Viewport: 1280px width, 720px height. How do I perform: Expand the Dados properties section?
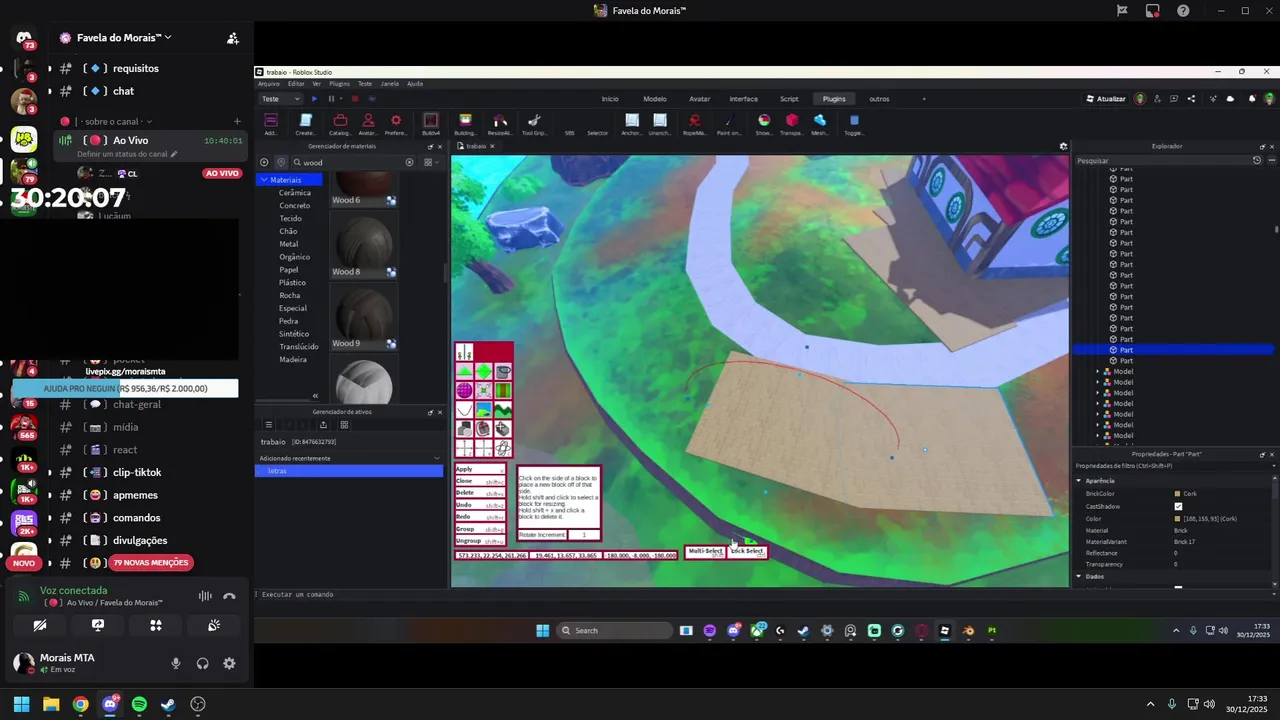(x=1079, y=576)
